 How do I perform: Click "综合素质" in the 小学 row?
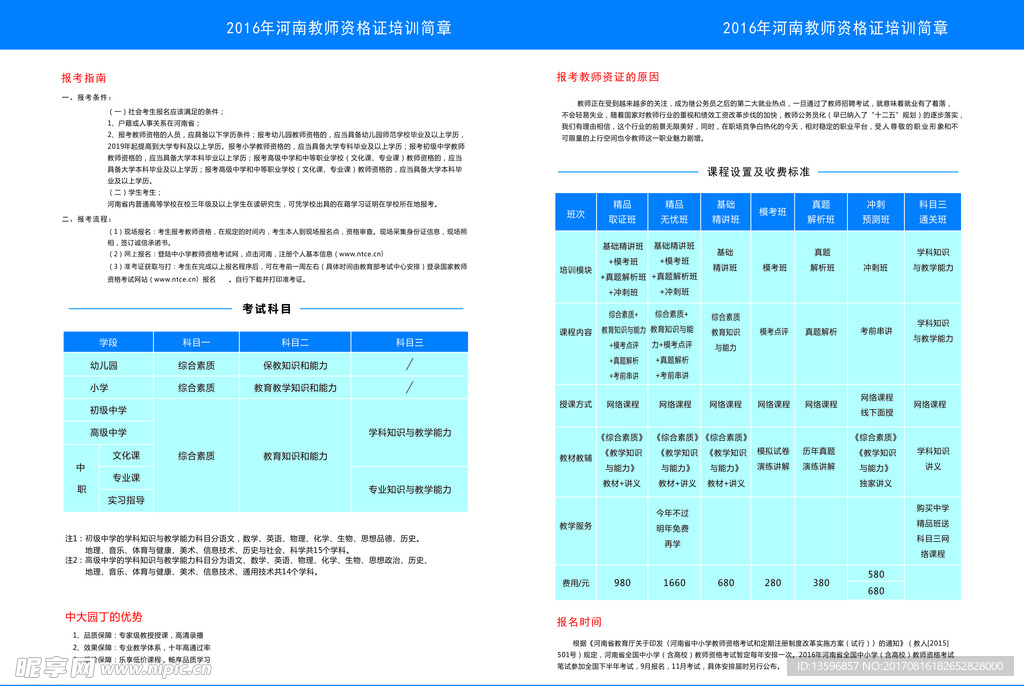point(196,387)
